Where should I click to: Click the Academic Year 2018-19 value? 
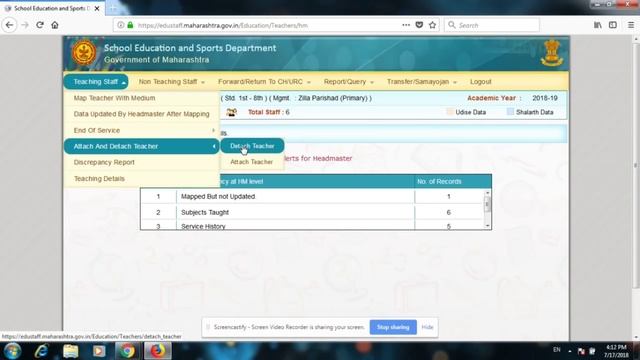[x=544, y=98]
